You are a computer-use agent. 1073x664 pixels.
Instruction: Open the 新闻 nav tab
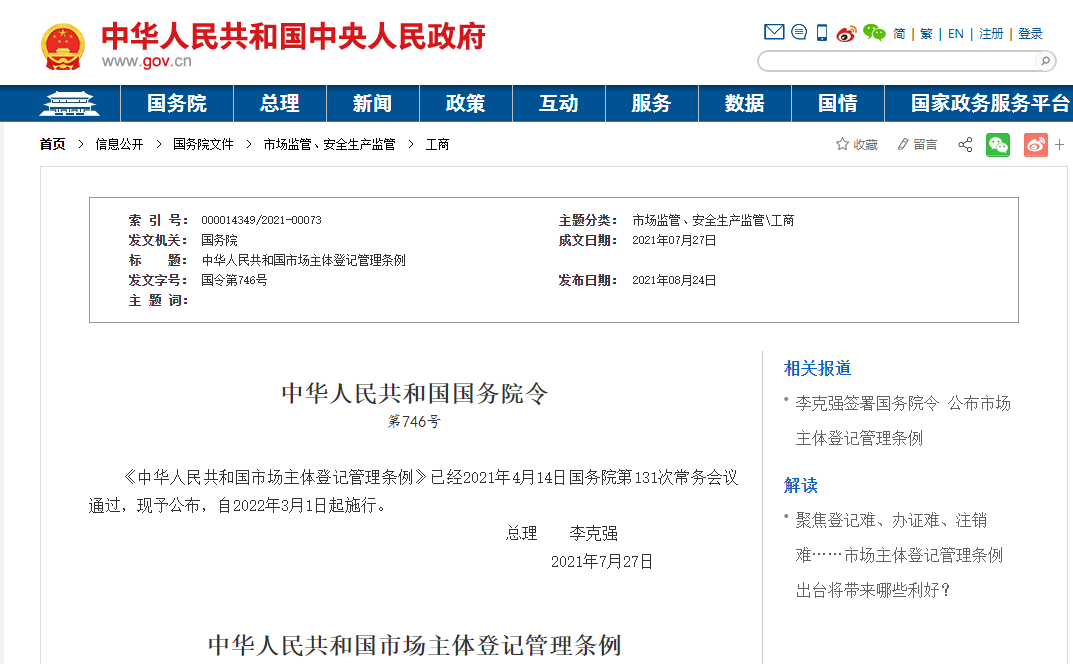(372, 103)
